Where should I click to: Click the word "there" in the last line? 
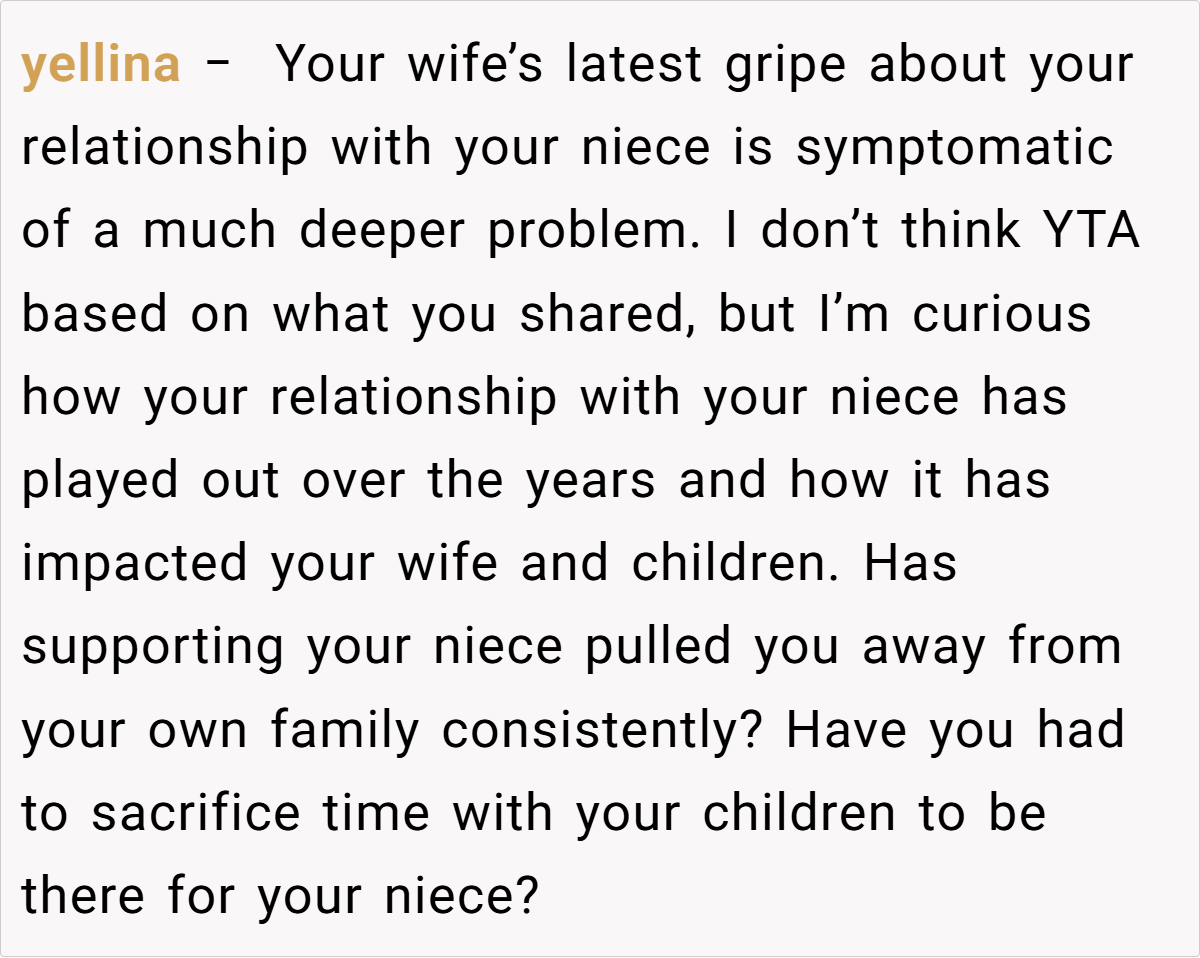coord(85,896)
